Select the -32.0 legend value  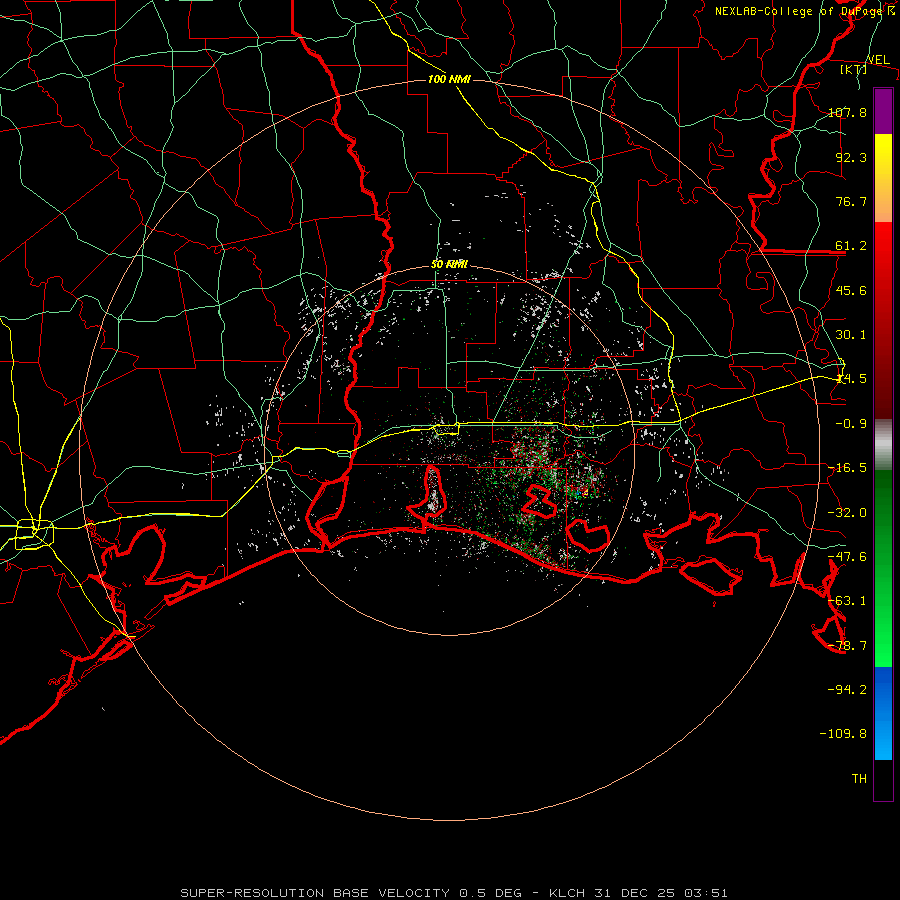[x=847, y=513]
